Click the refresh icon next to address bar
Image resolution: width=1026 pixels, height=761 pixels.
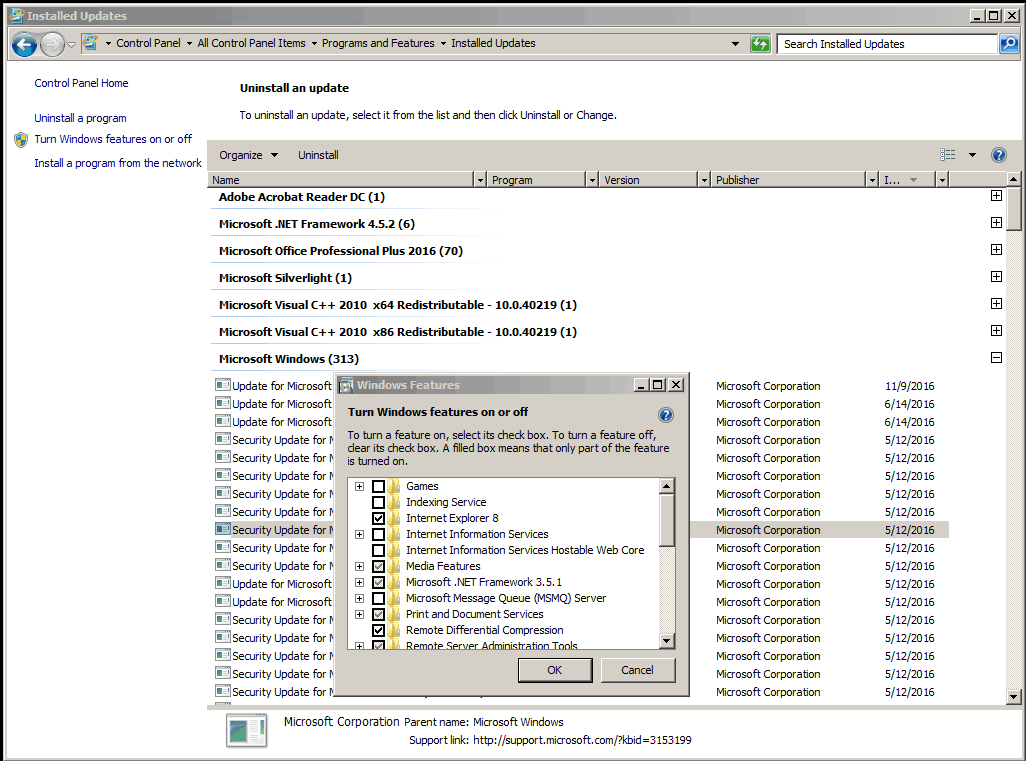[760, 44]
